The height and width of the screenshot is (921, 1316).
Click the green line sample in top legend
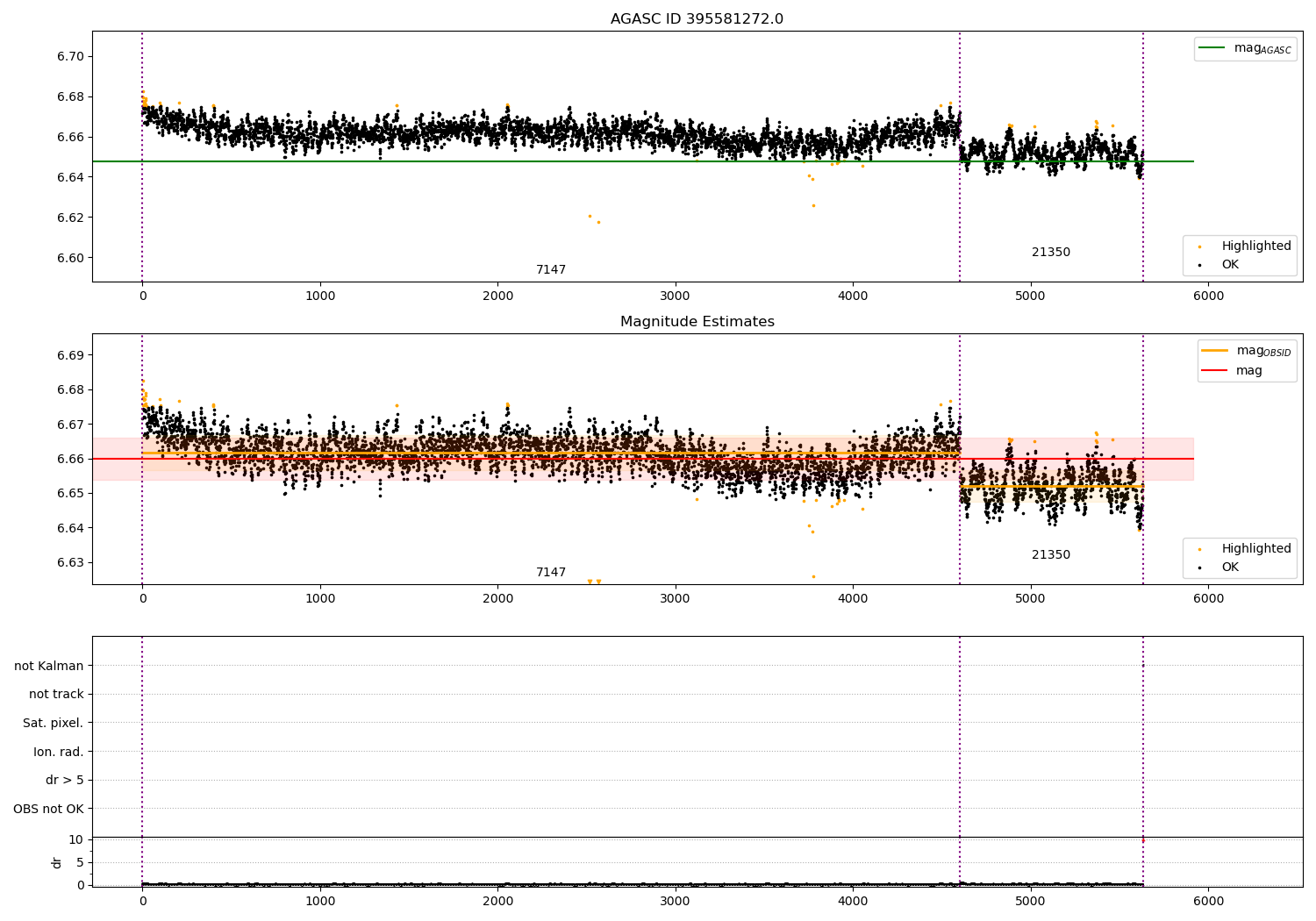(x=1213, y=48)
